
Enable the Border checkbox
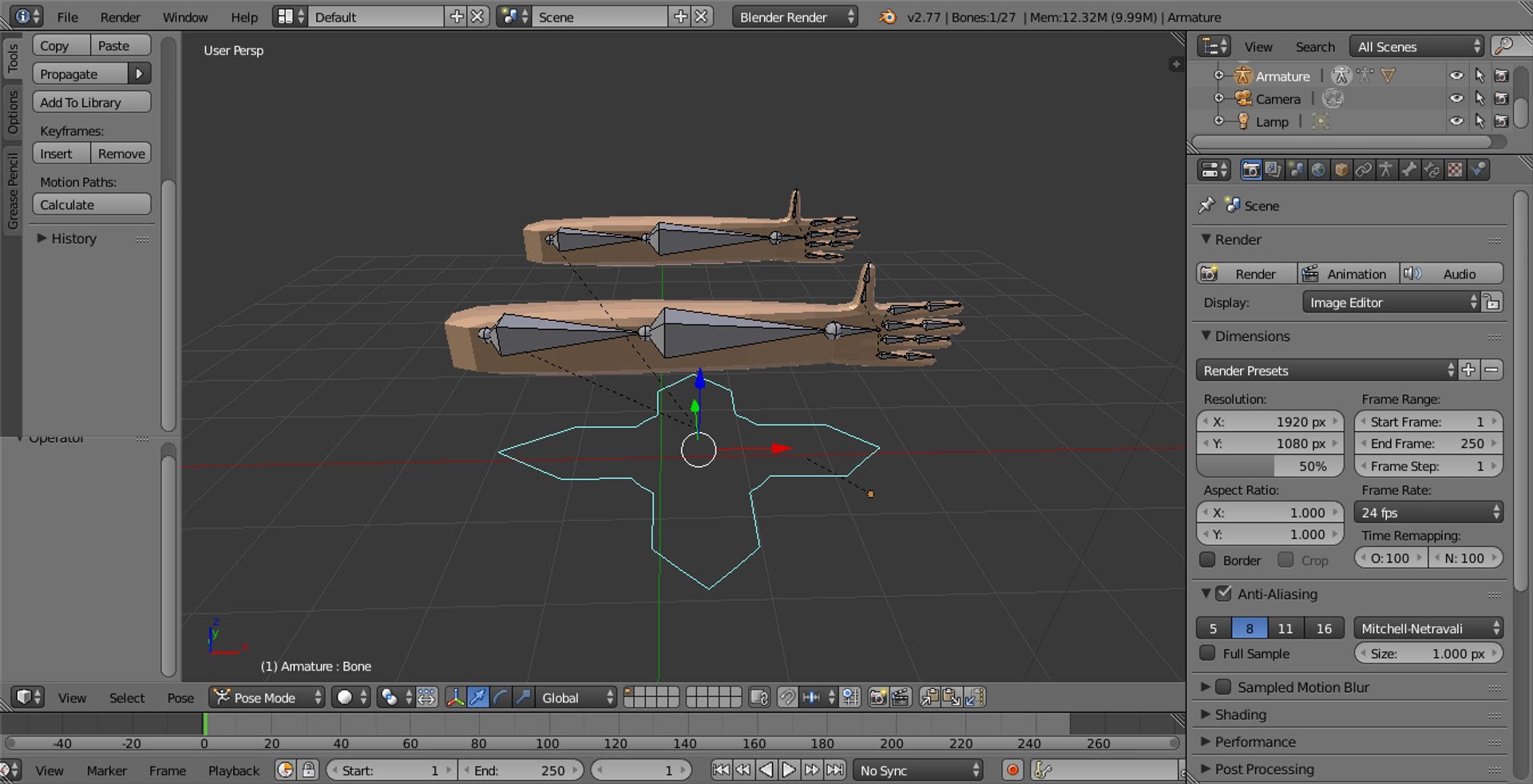point(1208,560)
